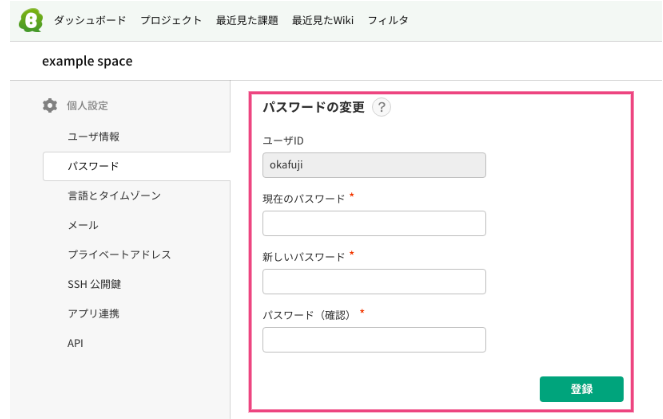Open the ダッシュボード menu
The height and width of the screenshot is (419, 663).
click(90, 20)
